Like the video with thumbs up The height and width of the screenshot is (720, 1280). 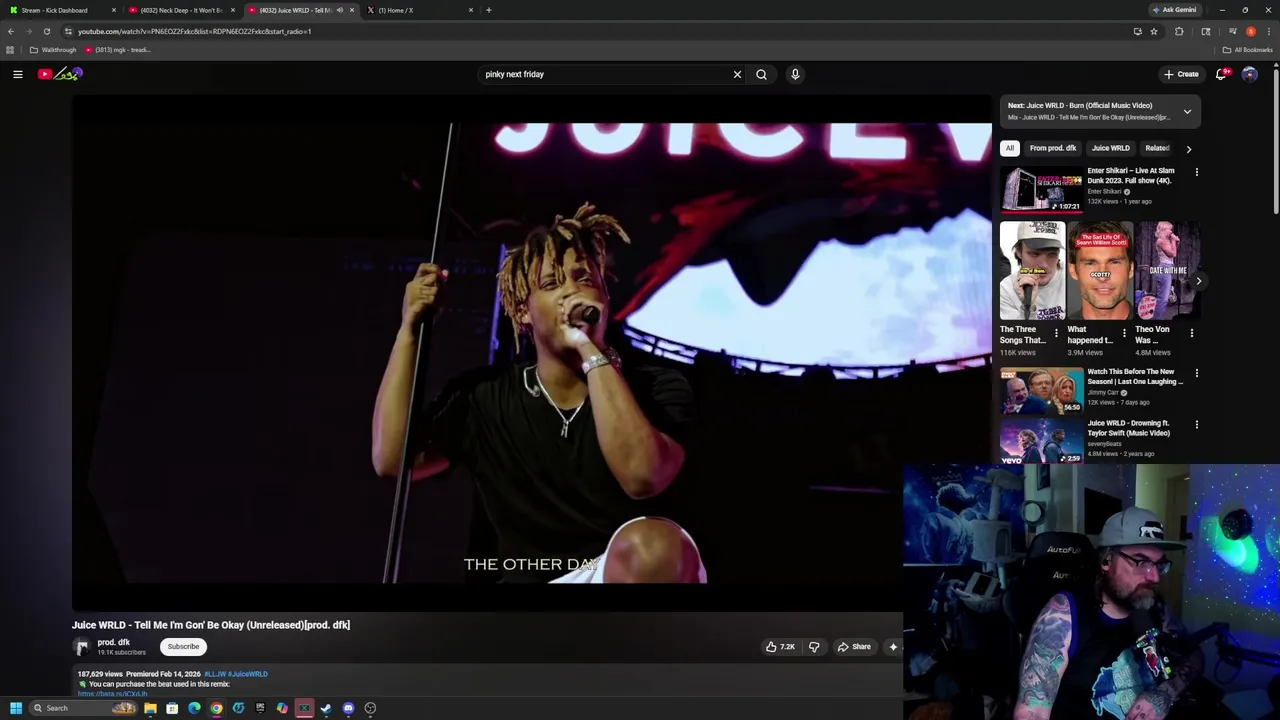(780, 647)
